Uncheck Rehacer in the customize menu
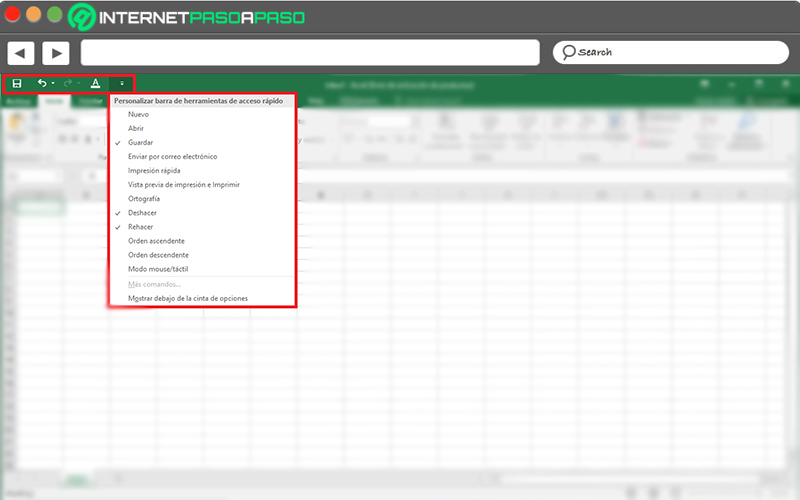Screen dimensions: 800x500 [x=141, y=227]
